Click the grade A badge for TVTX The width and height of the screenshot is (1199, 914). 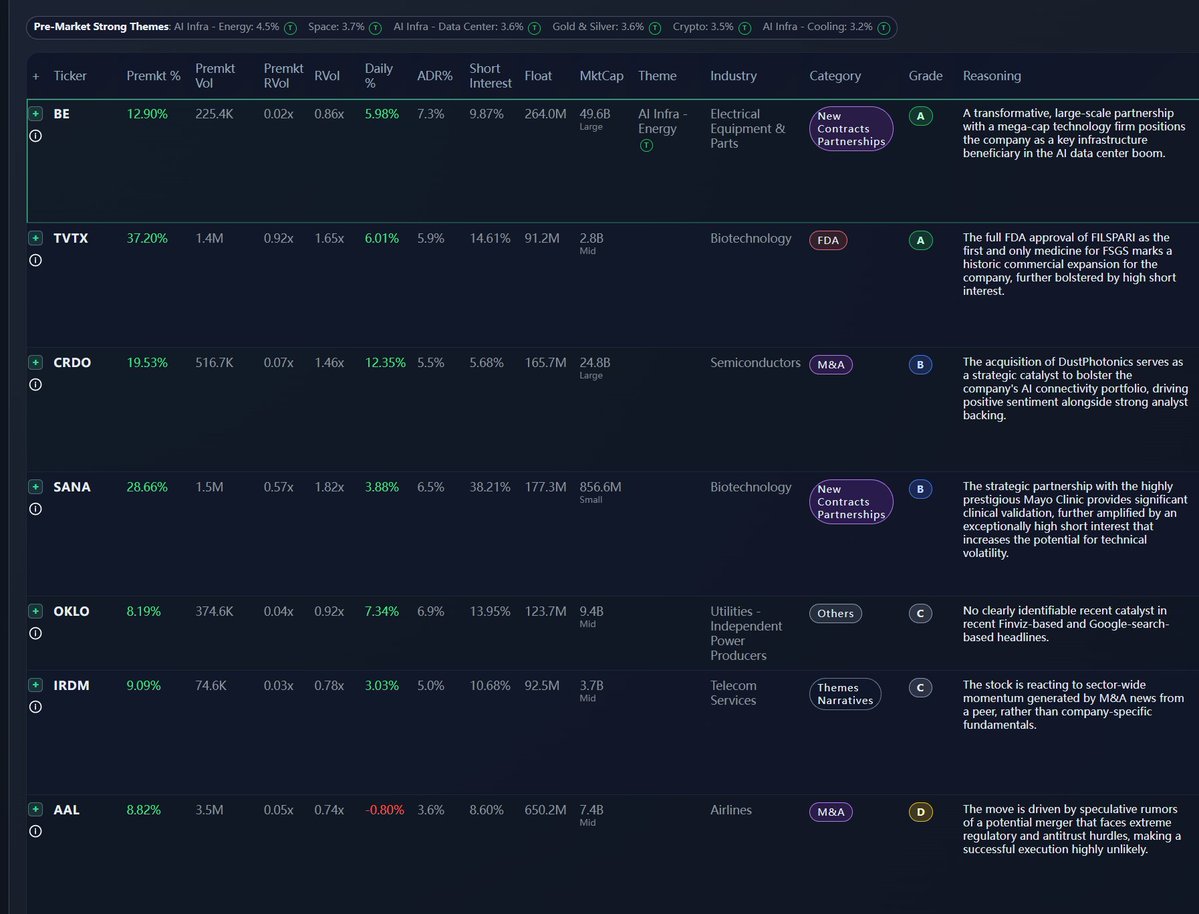point(921,240)
